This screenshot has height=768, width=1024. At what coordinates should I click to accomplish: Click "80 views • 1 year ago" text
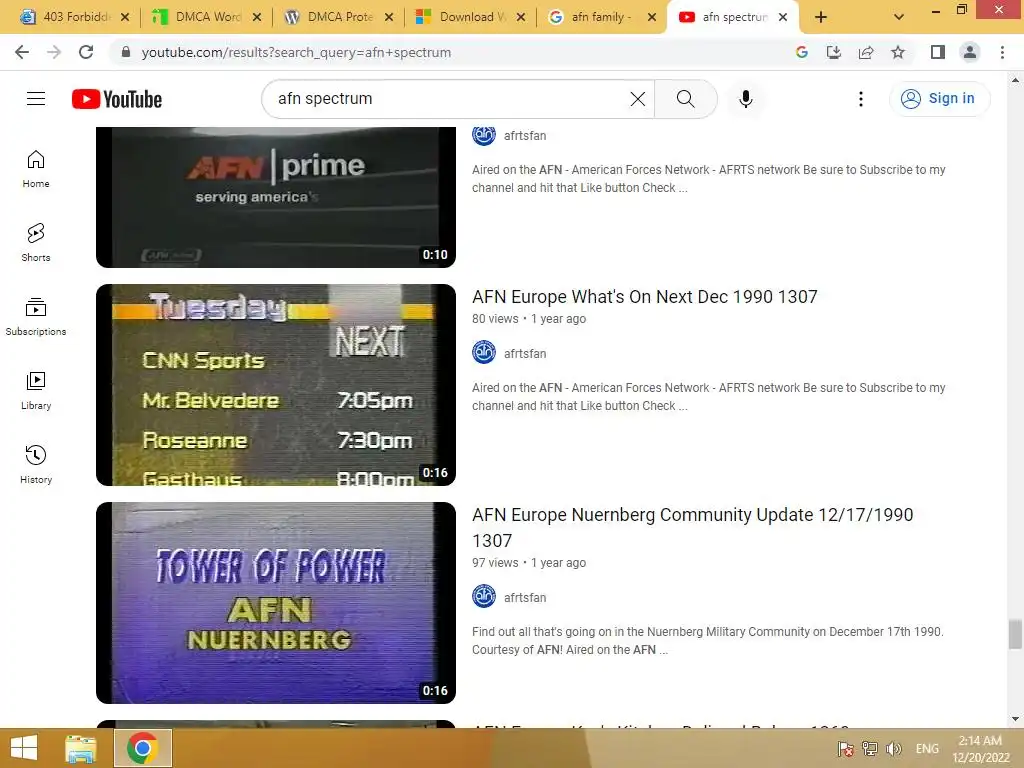[x=529, y=319]
